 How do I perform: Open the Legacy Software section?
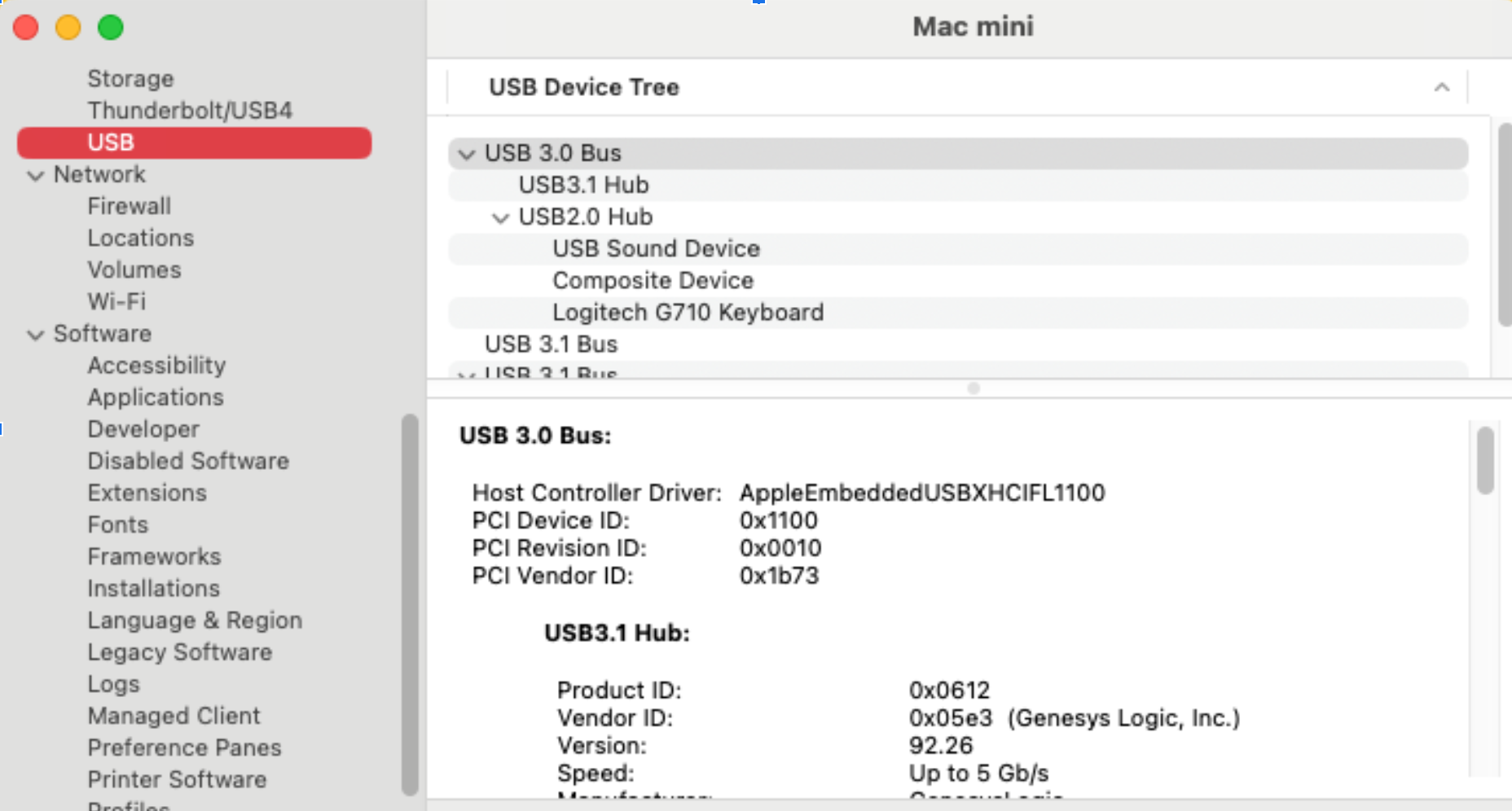(x=179, y=652)
